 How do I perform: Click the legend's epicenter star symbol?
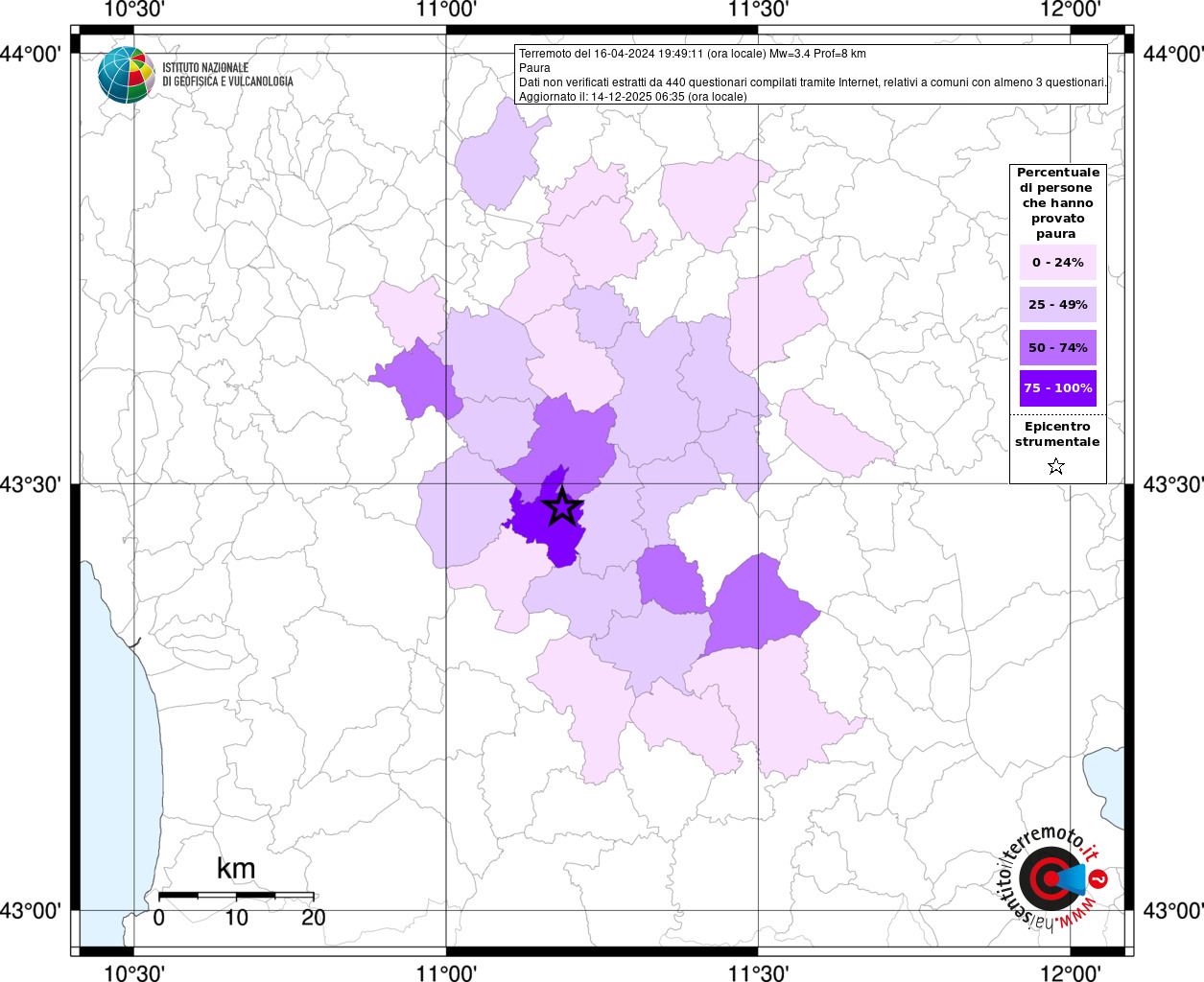click(1056, 466)
